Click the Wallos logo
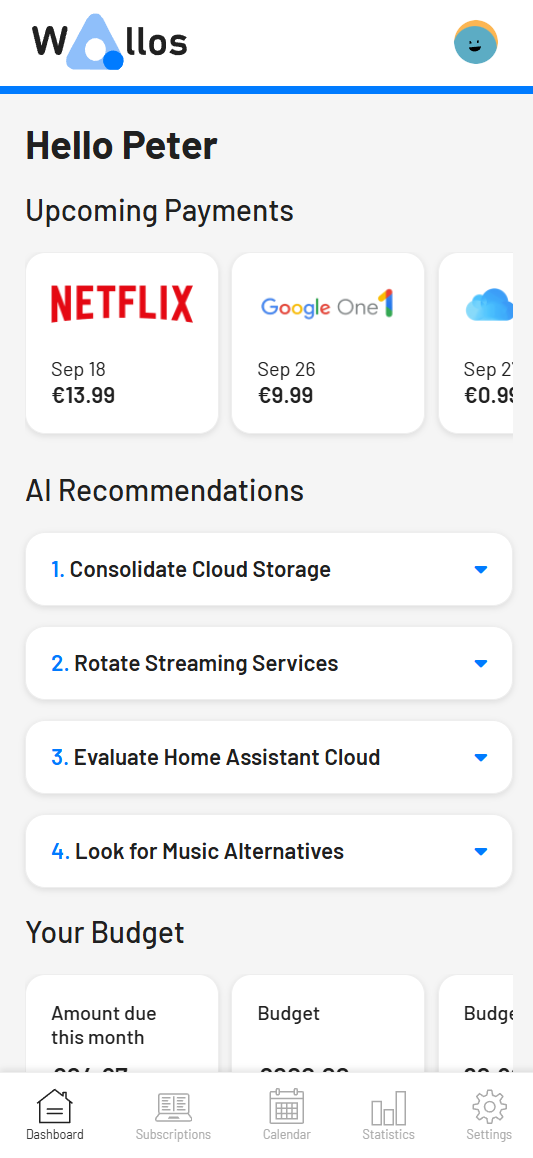The width and height of the screenshot is (533, 1158). (x=109, y=42)
